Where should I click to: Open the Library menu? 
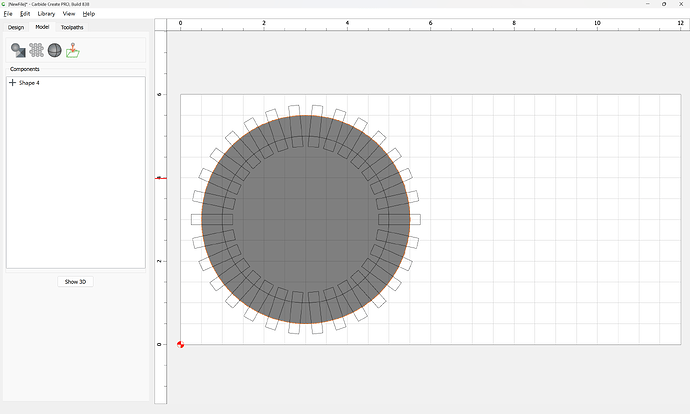point(46,14)
